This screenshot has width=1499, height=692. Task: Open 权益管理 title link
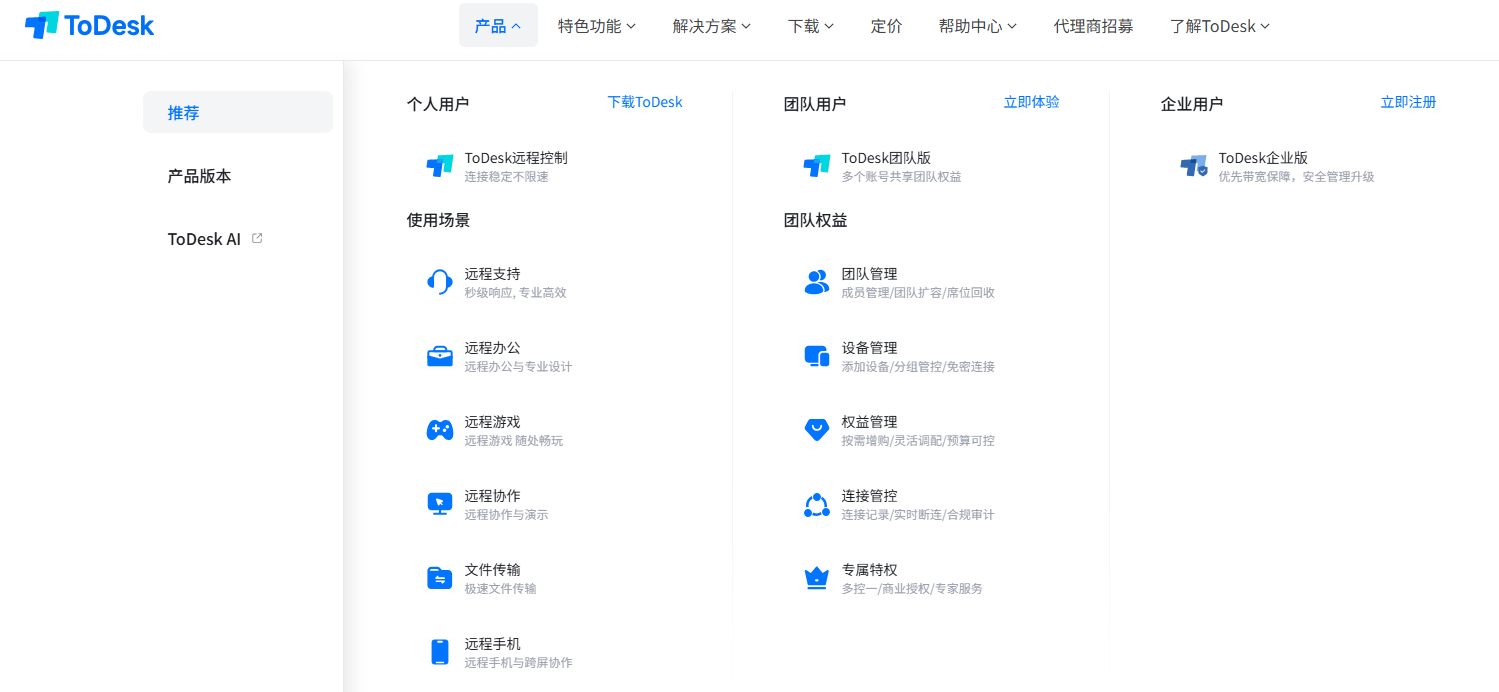click(x=870, y=422)
